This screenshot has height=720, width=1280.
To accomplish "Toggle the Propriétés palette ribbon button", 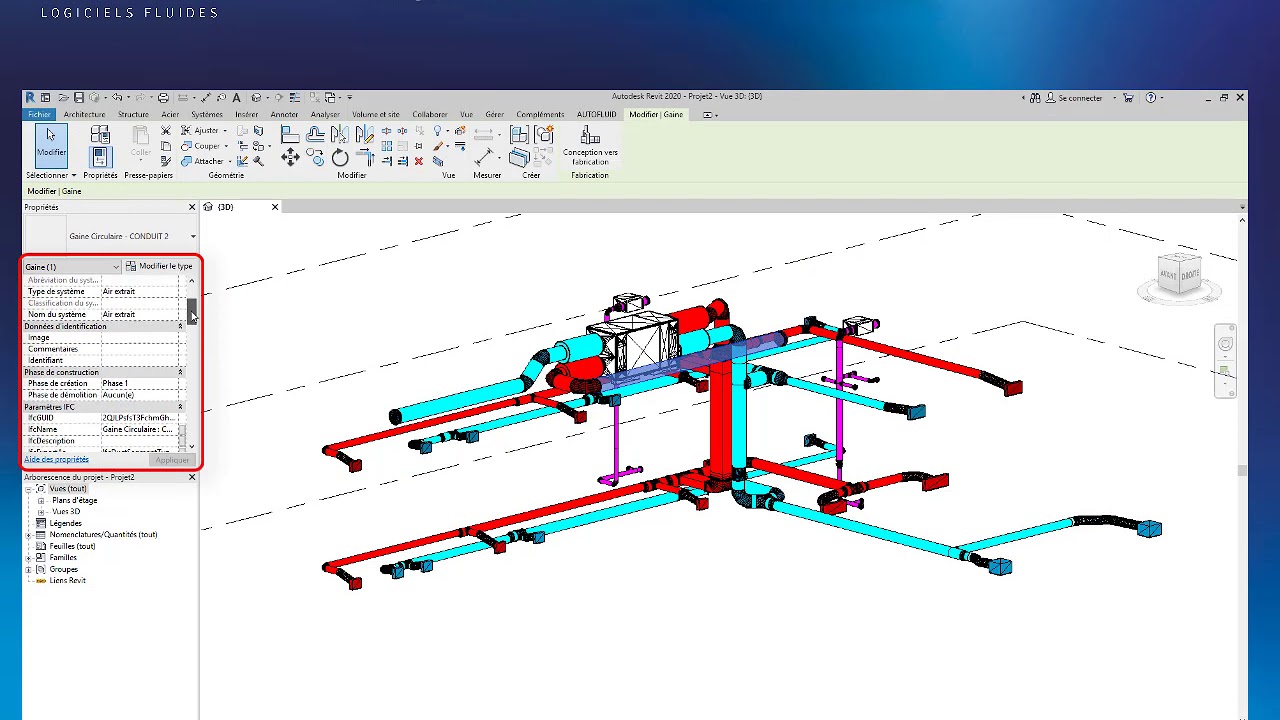I will [100, 157].
